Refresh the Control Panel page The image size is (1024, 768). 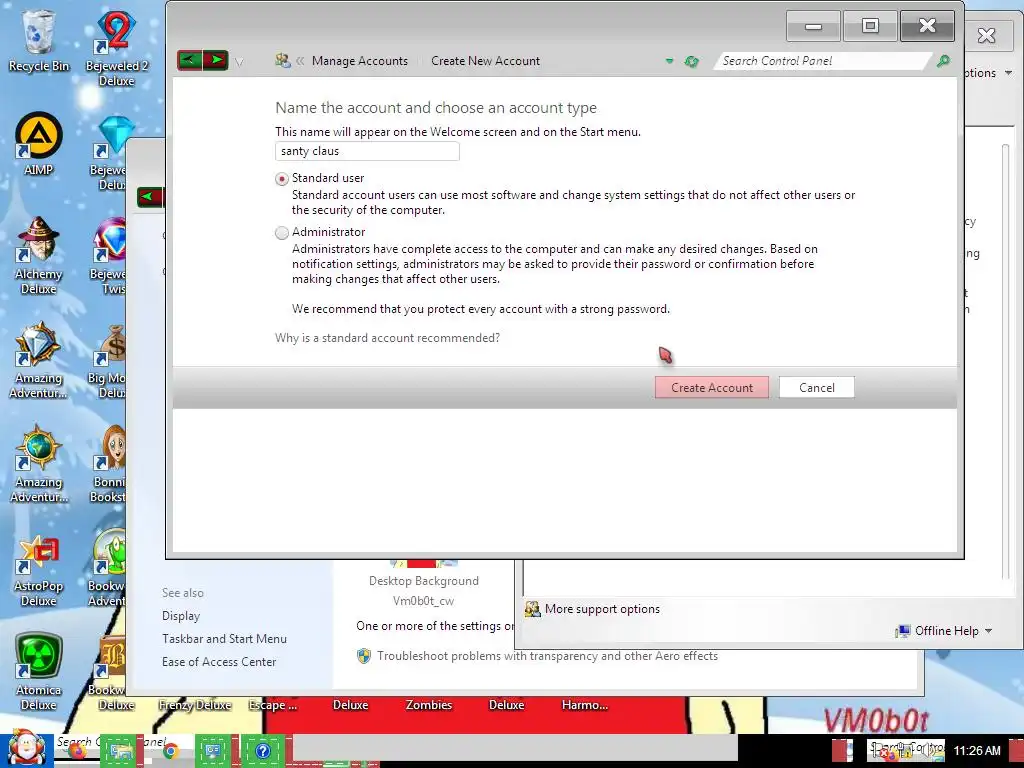692,61
